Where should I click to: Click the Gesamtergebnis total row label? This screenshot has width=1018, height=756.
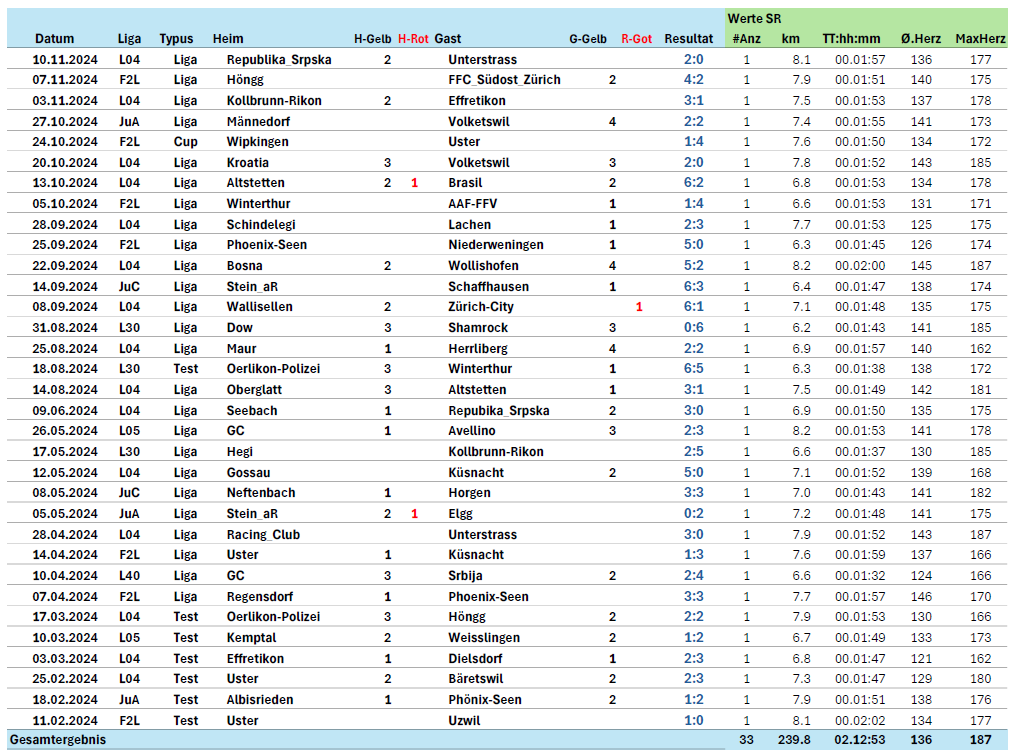tap(58, 739)
